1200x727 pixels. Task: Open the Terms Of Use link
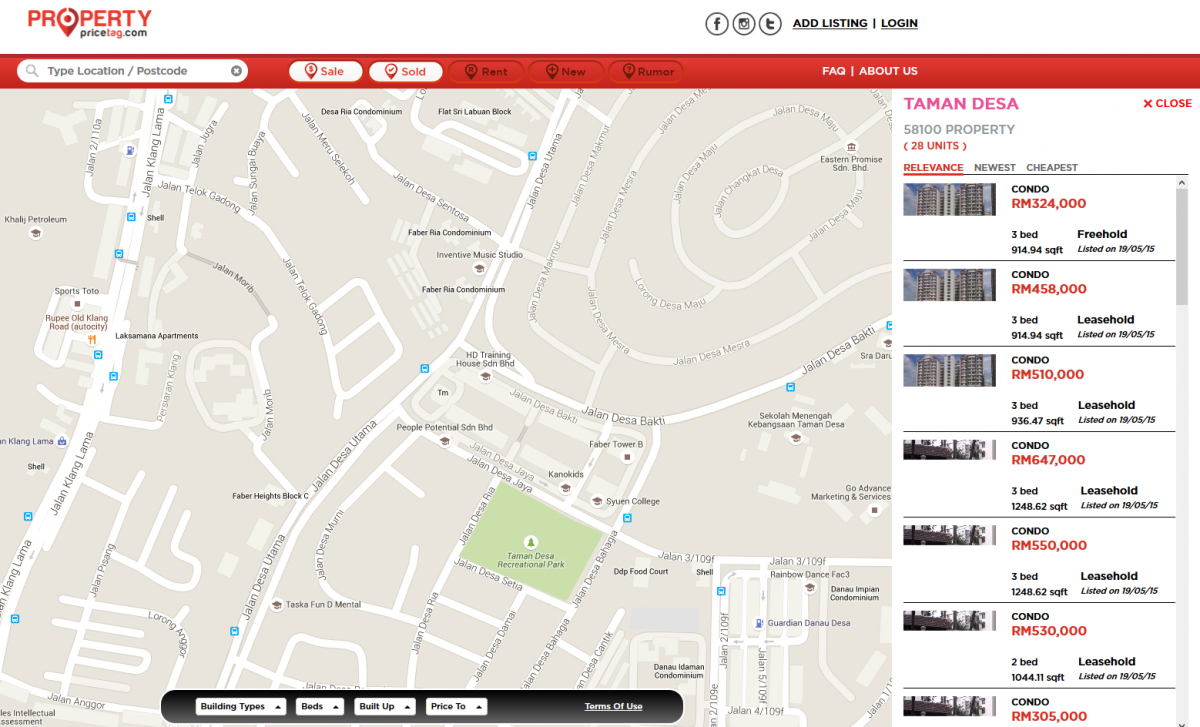coord(614,706)
